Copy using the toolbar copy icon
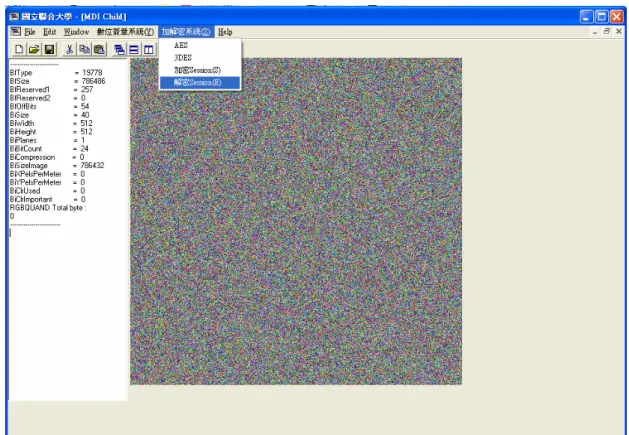 pos(84,49)
